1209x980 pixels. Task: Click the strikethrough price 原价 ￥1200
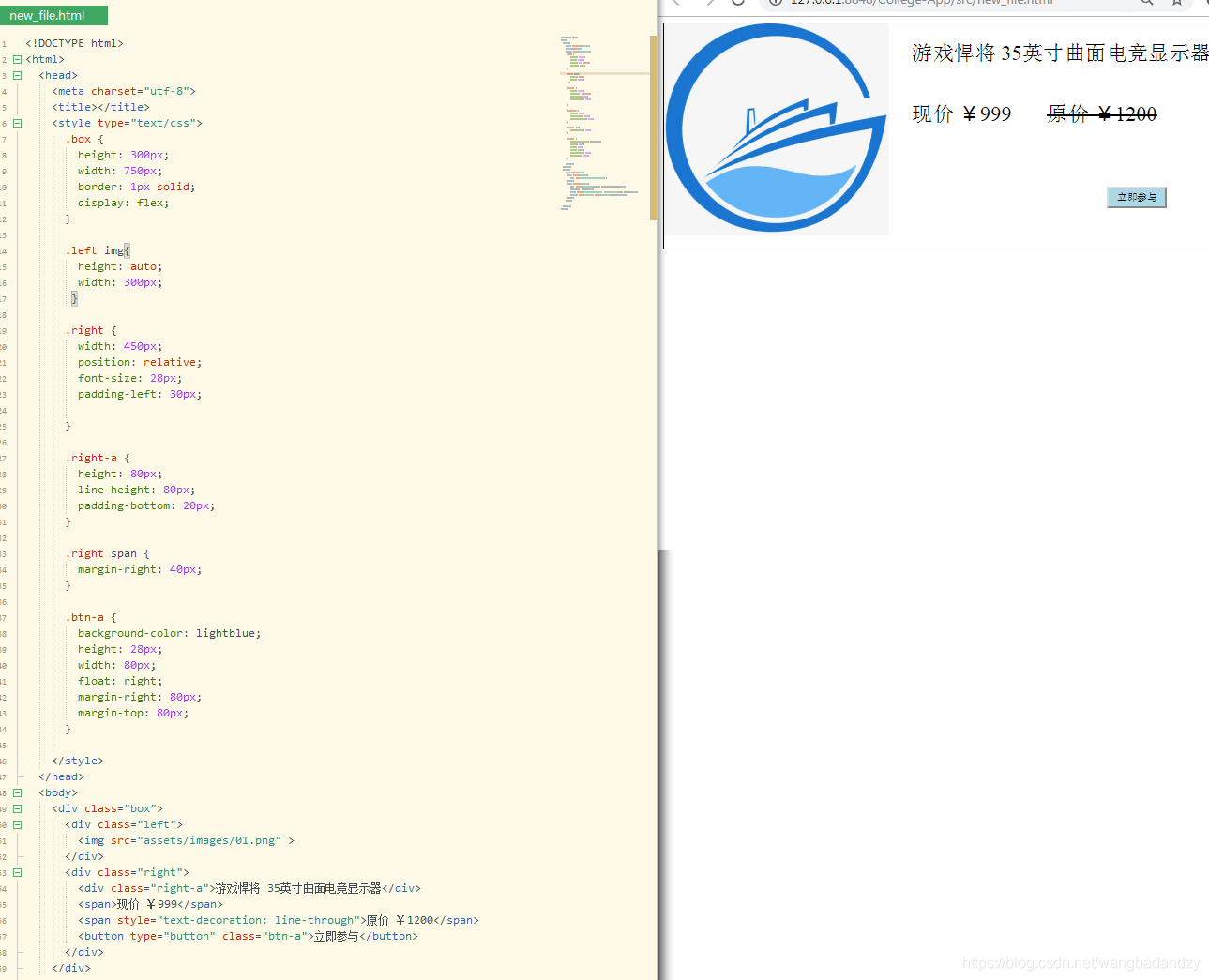pos(1102,114)
